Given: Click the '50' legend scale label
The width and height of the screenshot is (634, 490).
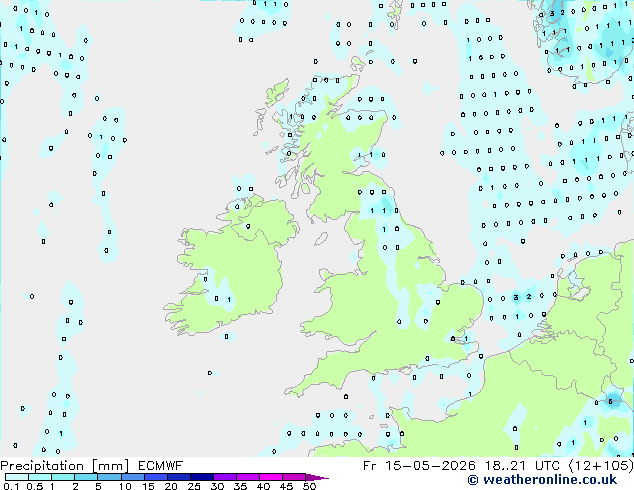Looking at the screenshot, I should point(310,486).
